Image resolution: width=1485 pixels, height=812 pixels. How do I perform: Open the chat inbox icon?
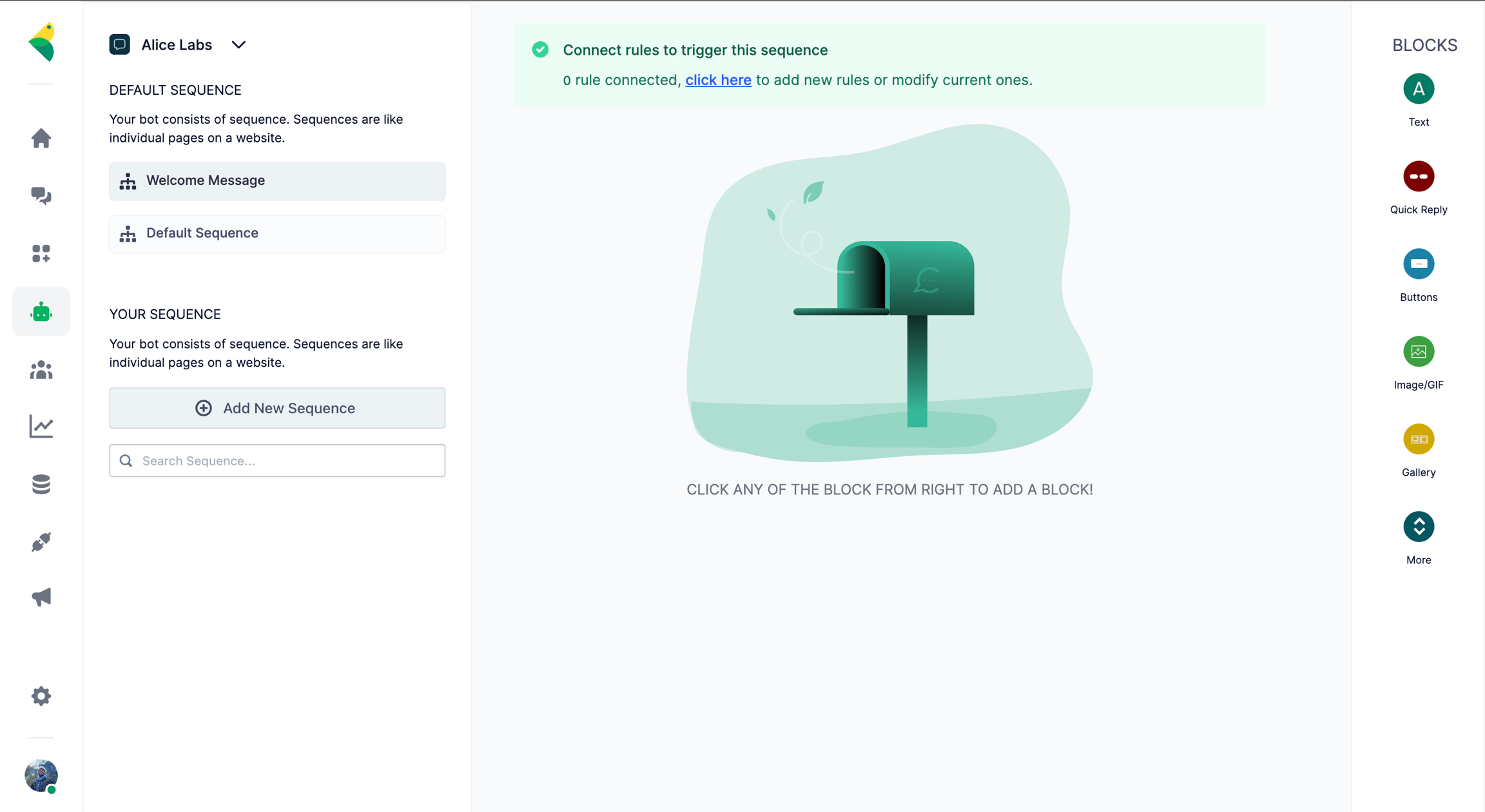41,196
